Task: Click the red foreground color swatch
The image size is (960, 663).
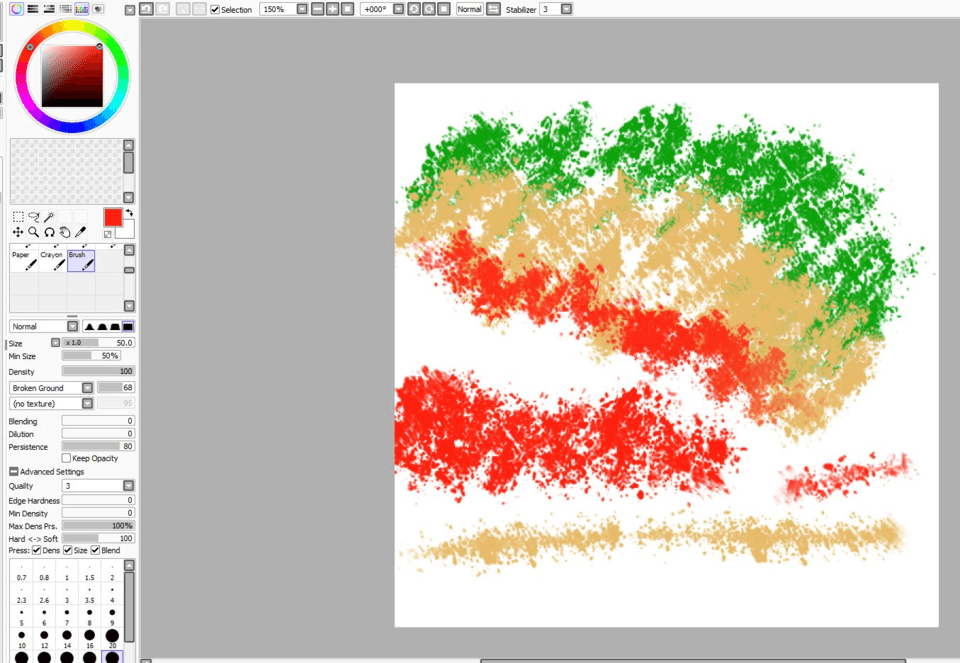Action: coord(113,217)
